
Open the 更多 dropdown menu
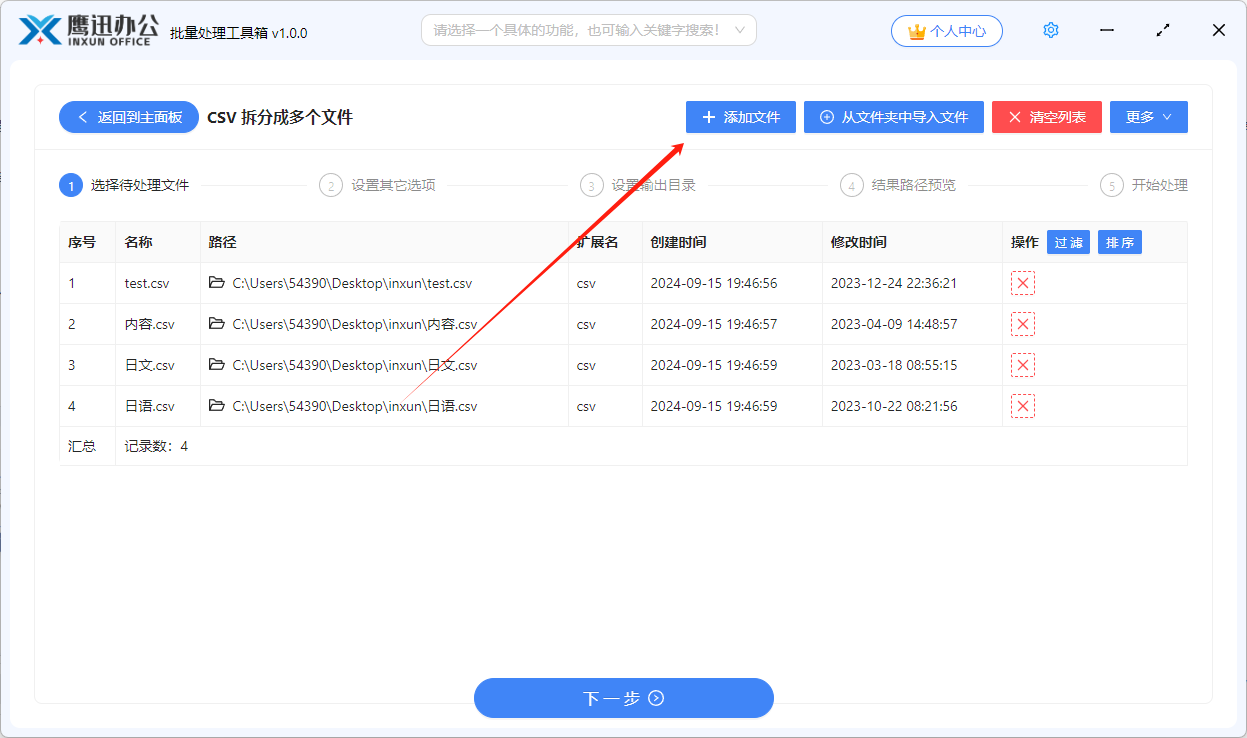point(1148,116)
